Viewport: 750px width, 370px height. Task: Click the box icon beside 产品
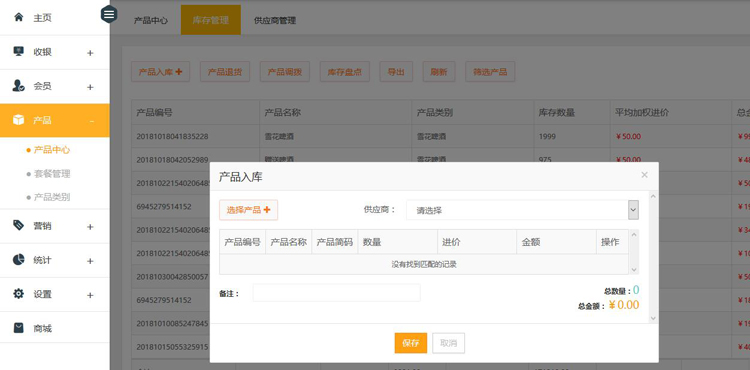coord(19,120)
